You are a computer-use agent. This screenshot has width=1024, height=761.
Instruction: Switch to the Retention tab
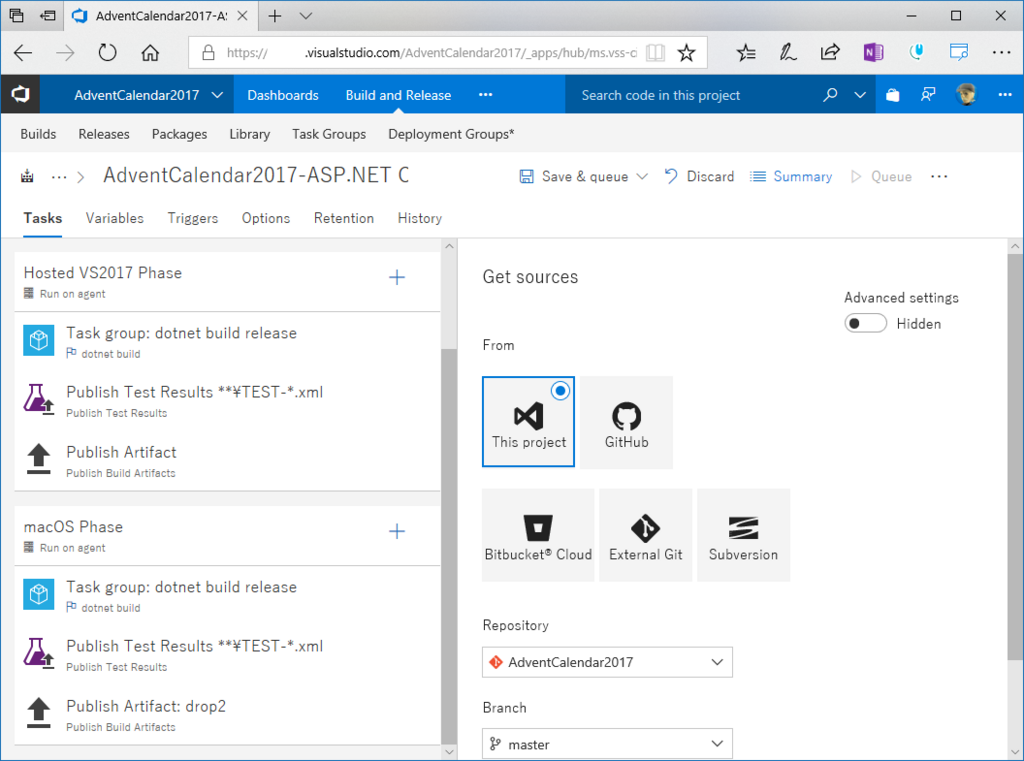tap(344, 218)
